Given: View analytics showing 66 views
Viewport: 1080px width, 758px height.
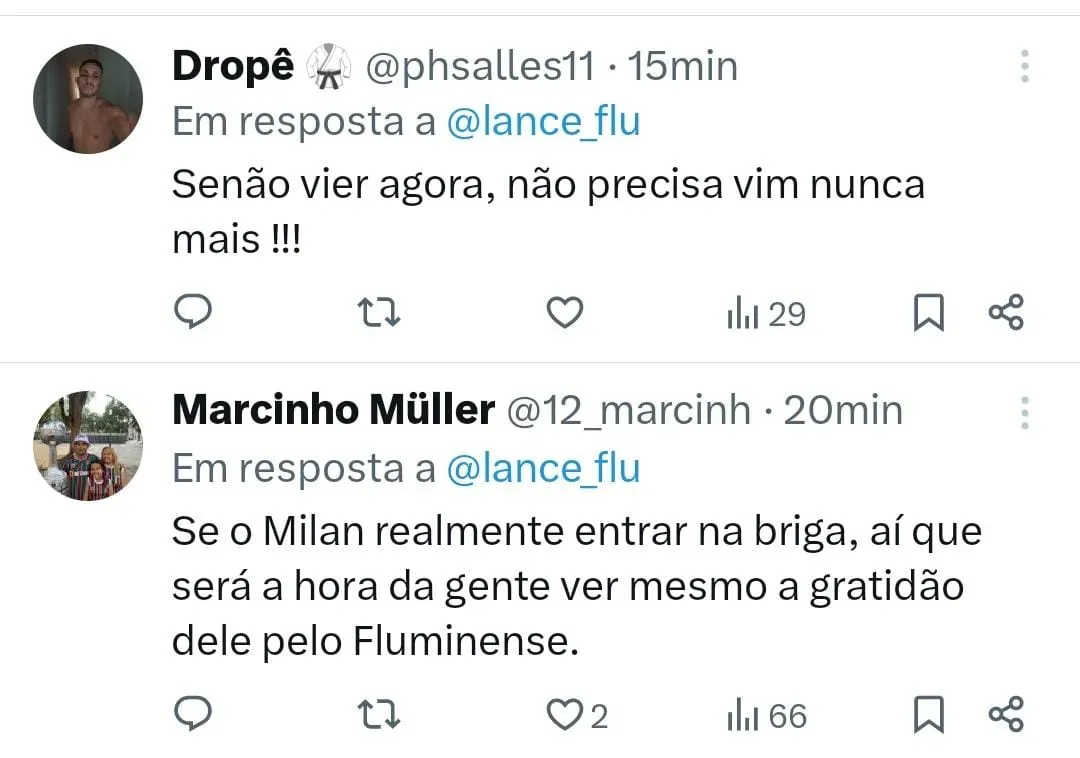Looking at the screenshot, I should point(766,716).
